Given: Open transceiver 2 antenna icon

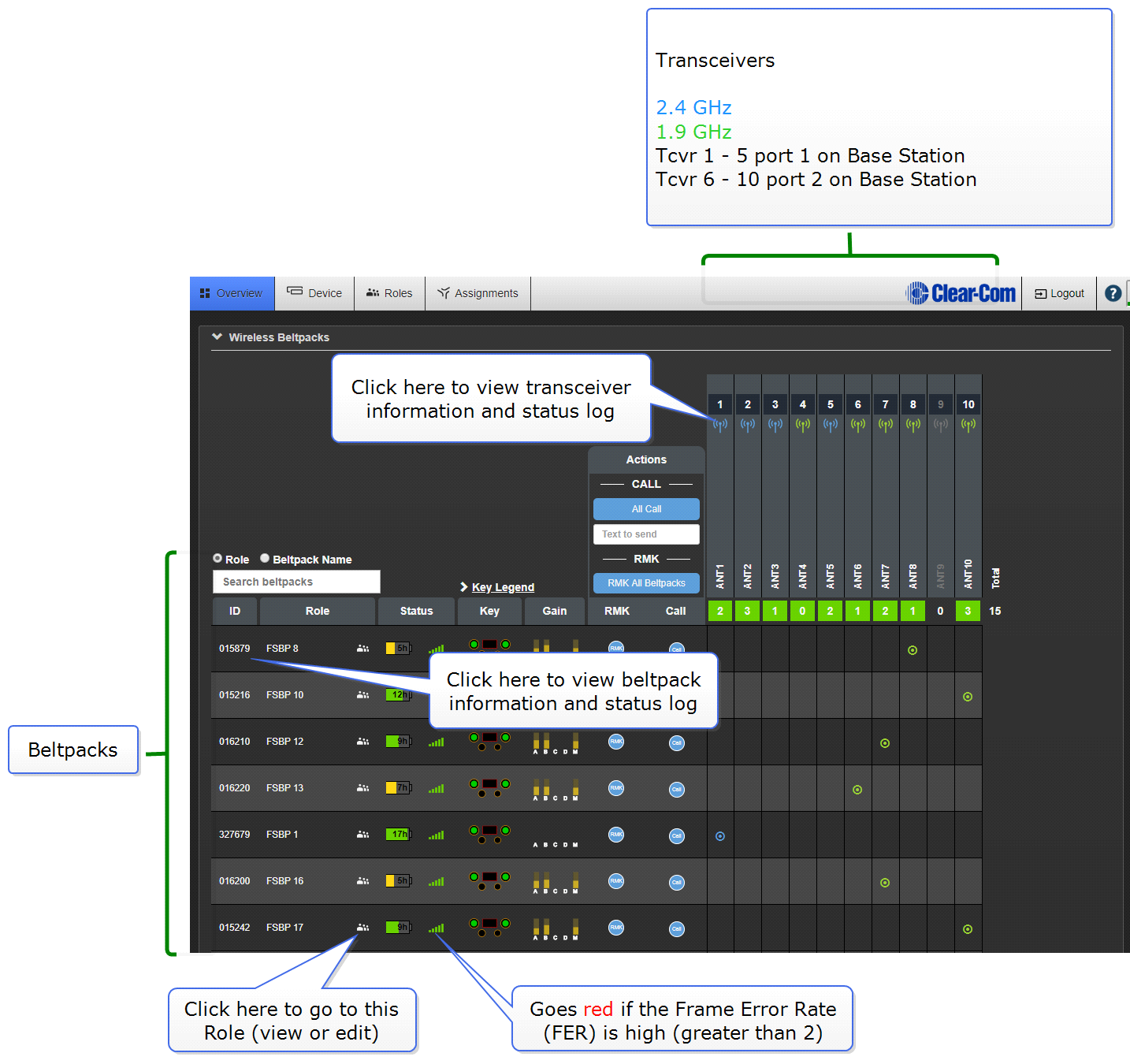Looking at the screenshot, I should pos(748,425).
